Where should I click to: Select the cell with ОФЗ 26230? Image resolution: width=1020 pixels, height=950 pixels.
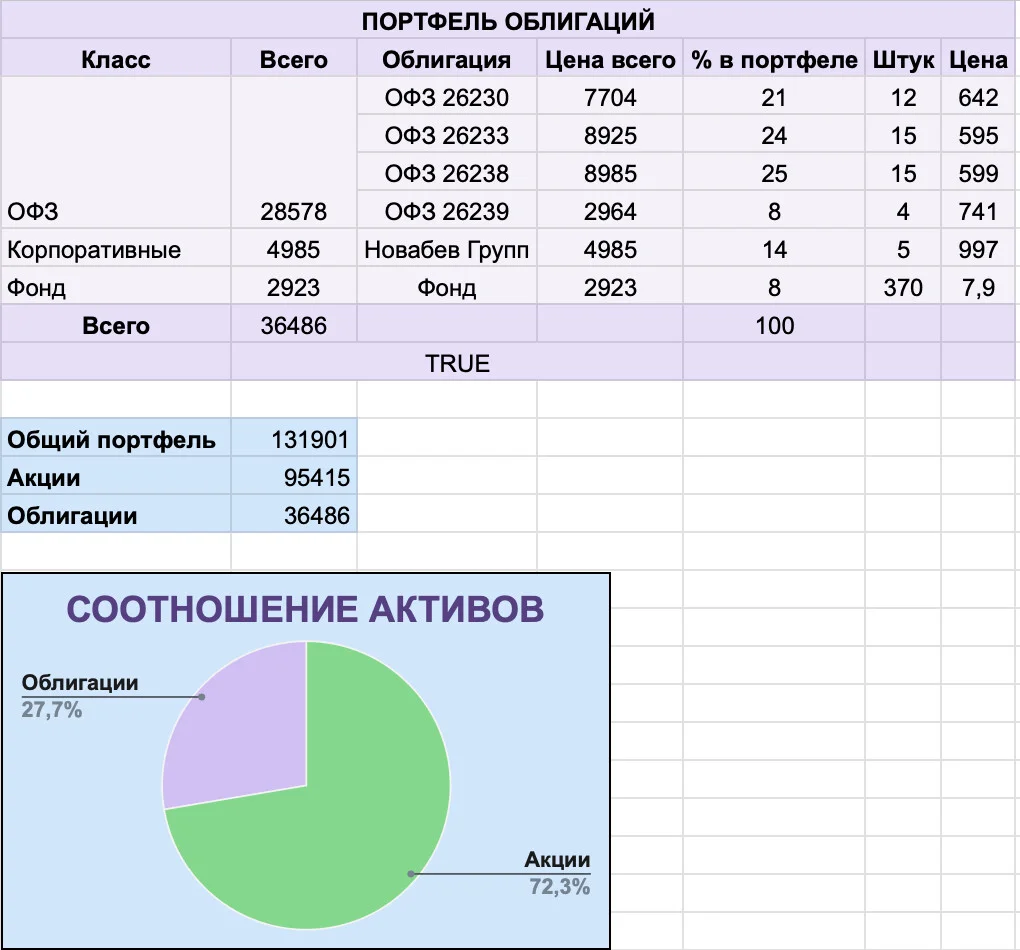pyautogui.click(x=446, y=97)
